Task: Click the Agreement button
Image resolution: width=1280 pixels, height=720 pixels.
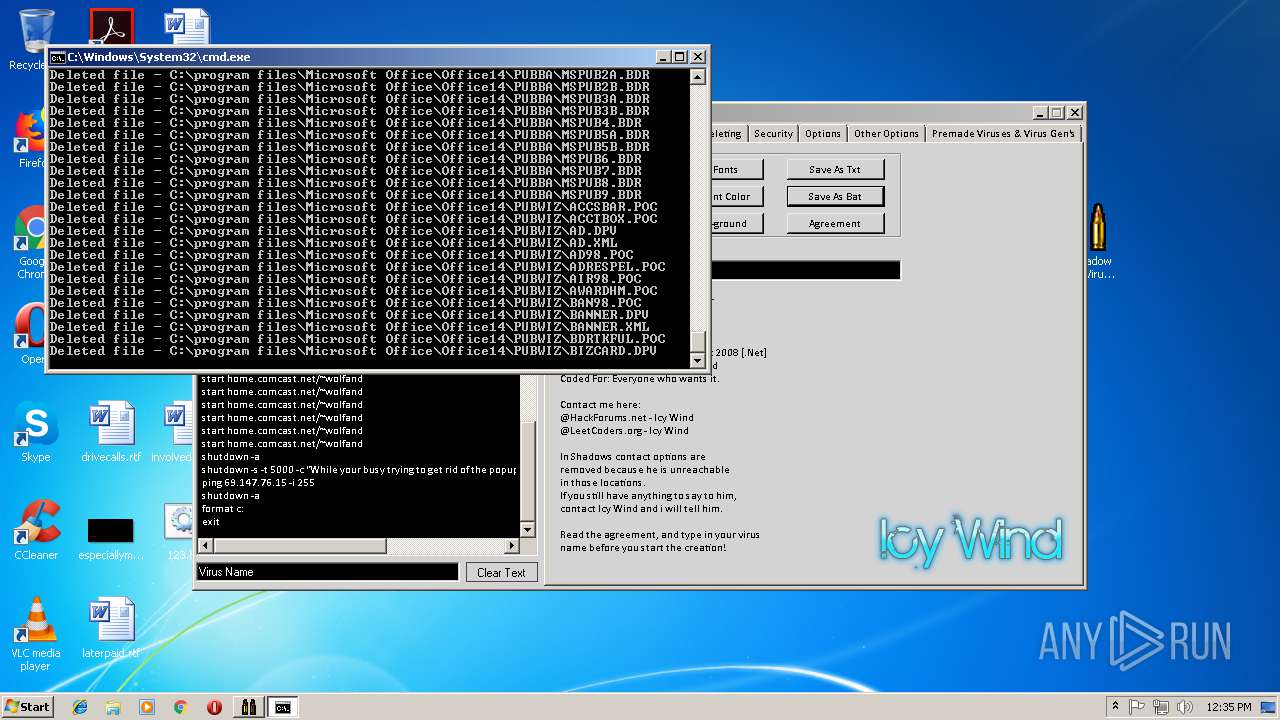Action: (835, 224)
